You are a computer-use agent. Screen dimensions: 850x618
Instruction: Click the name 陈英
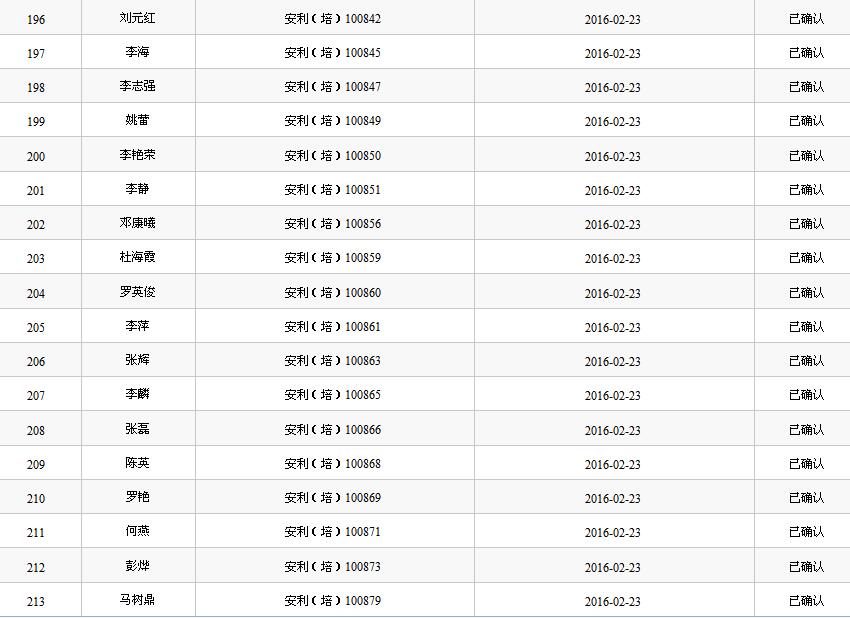(x=137, y=464)
